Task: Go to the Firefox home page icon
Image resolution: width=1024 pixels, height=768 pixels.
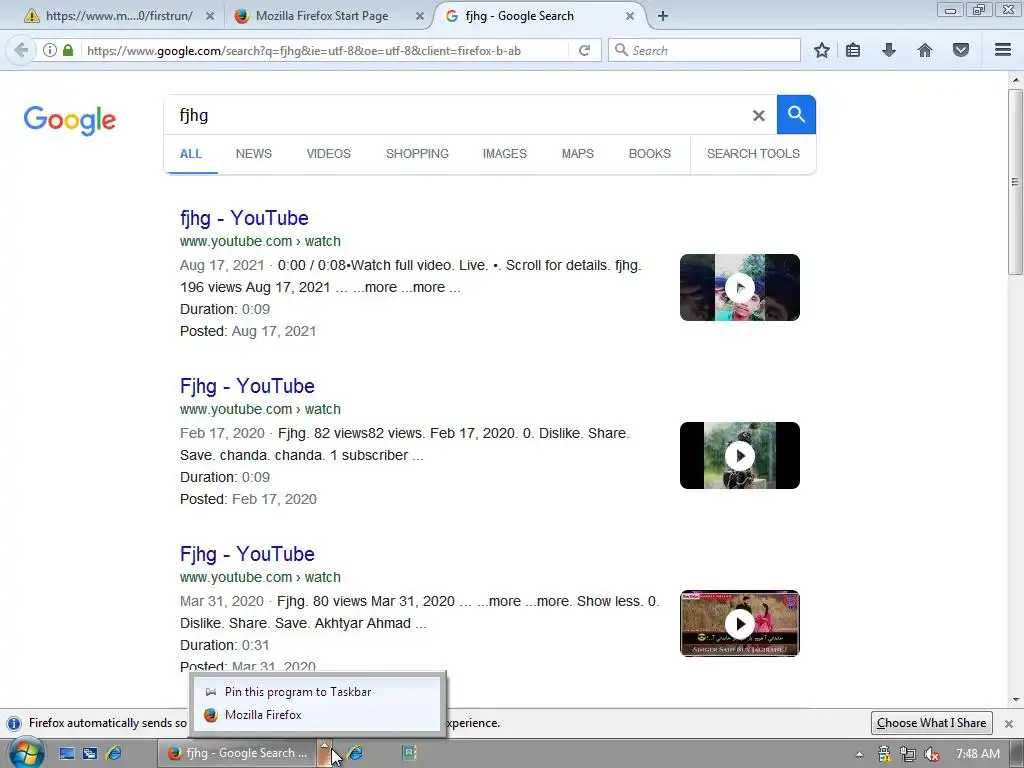Action: [x=925, y=50]
